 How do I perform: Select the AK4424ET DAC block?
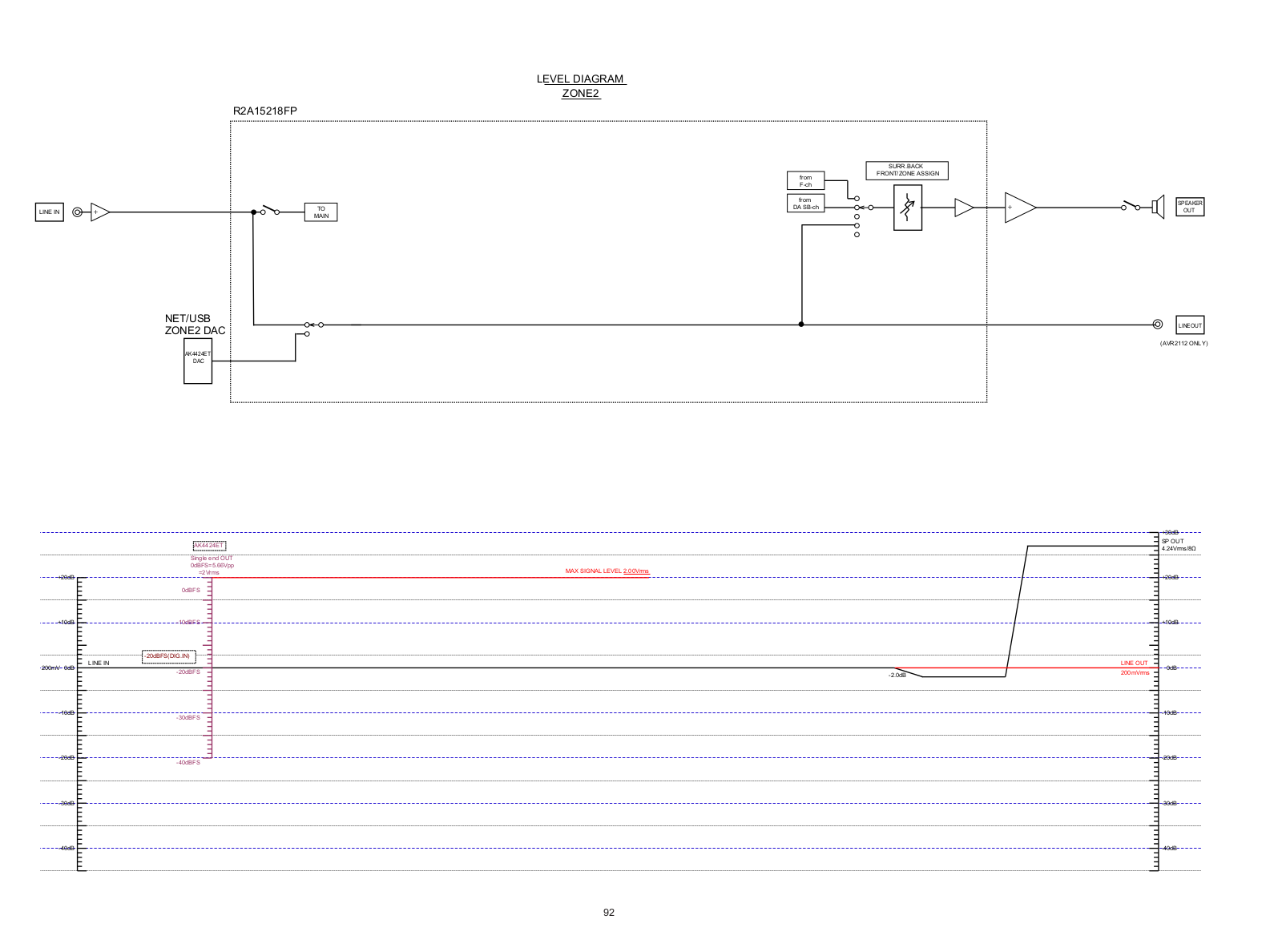pos(198,361)
